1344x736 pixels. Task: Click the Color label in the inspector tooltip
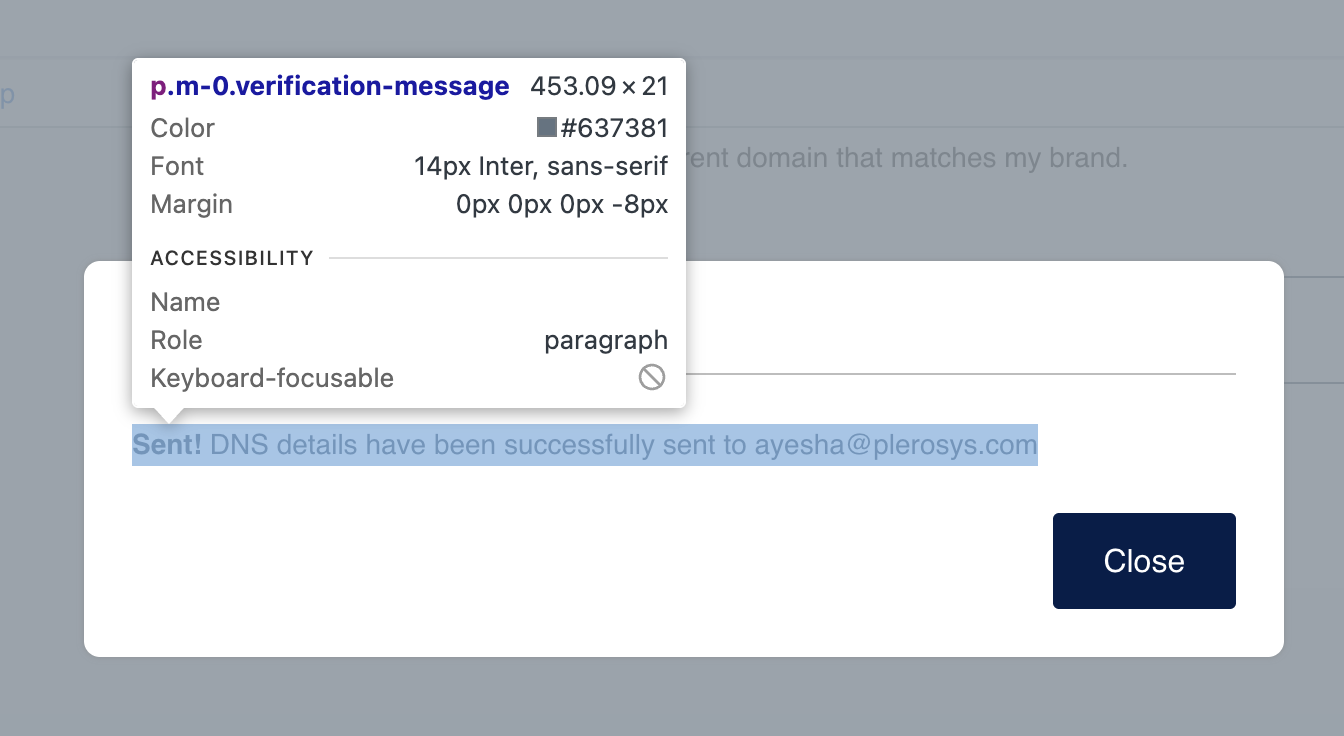(182, 128)
